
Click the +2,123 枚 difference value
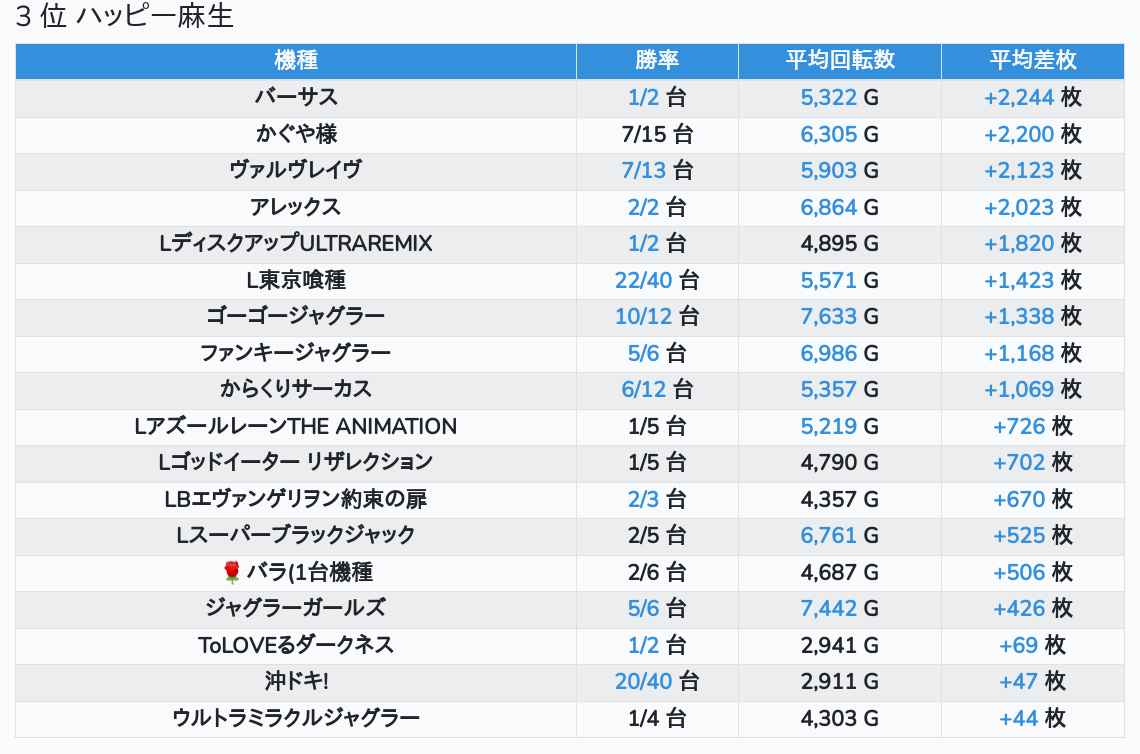click(x=1032, y=170)
